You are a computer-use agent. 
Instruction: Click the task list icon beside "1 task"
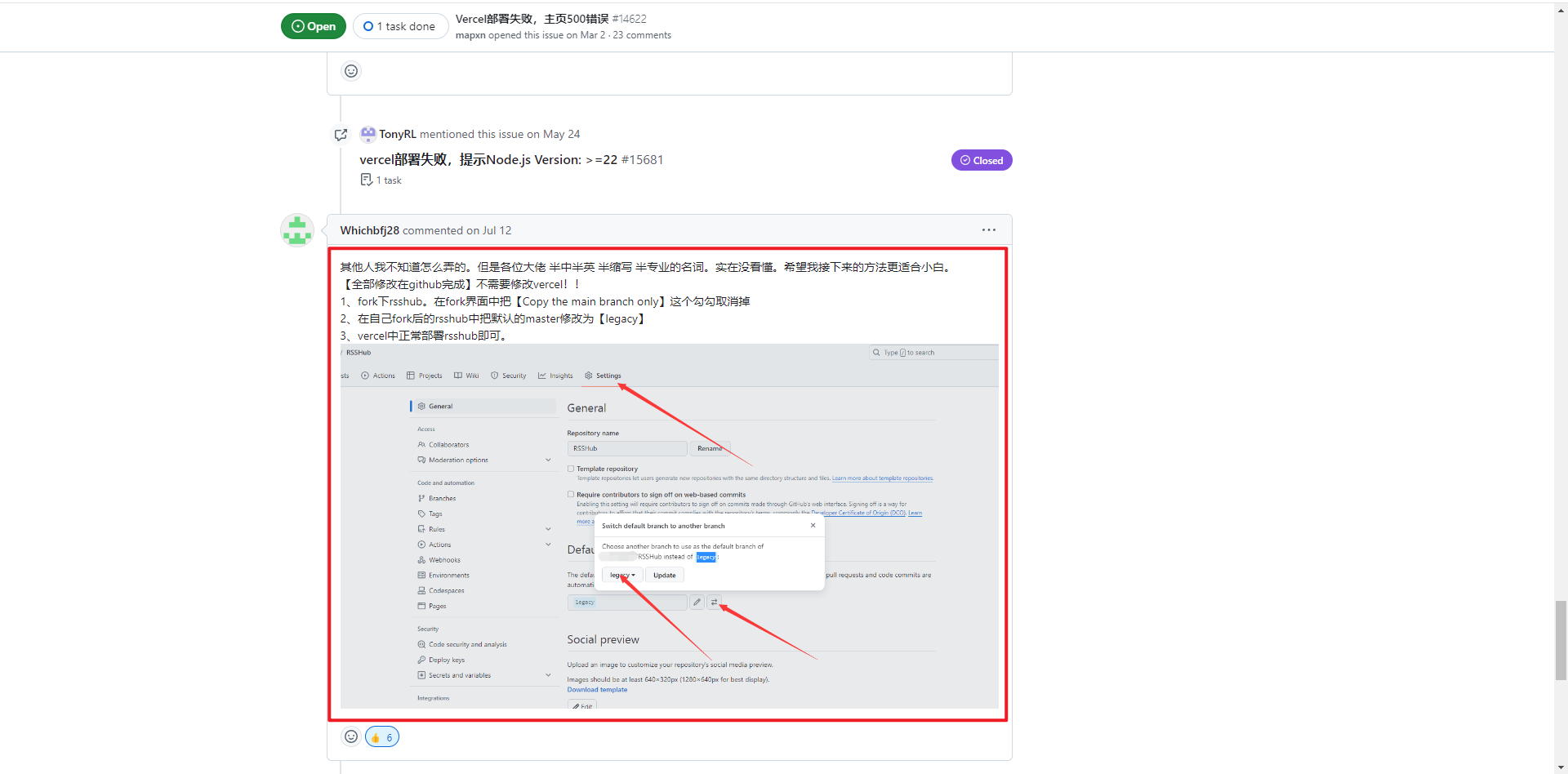click(x=367, y=180)
